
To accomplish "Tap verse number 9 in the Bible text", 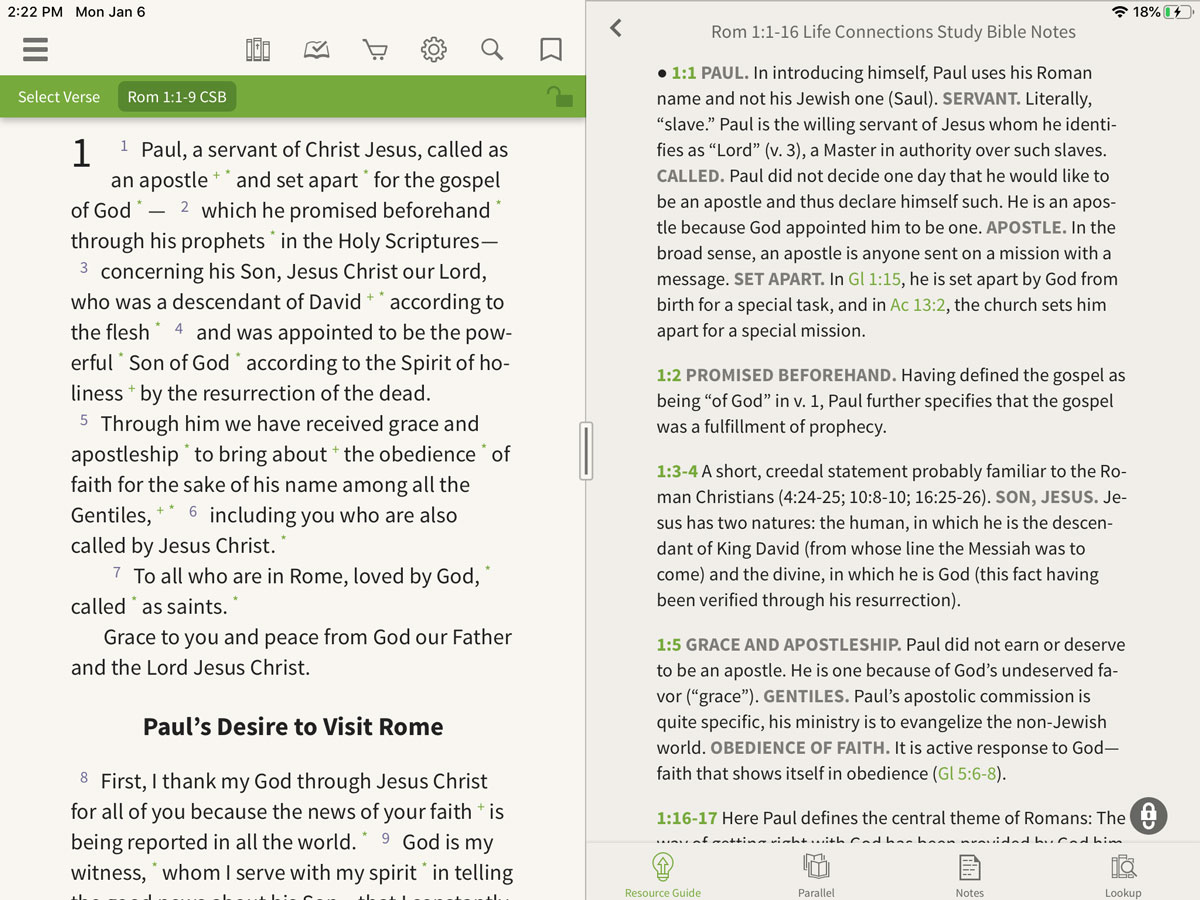I will 386,838.
